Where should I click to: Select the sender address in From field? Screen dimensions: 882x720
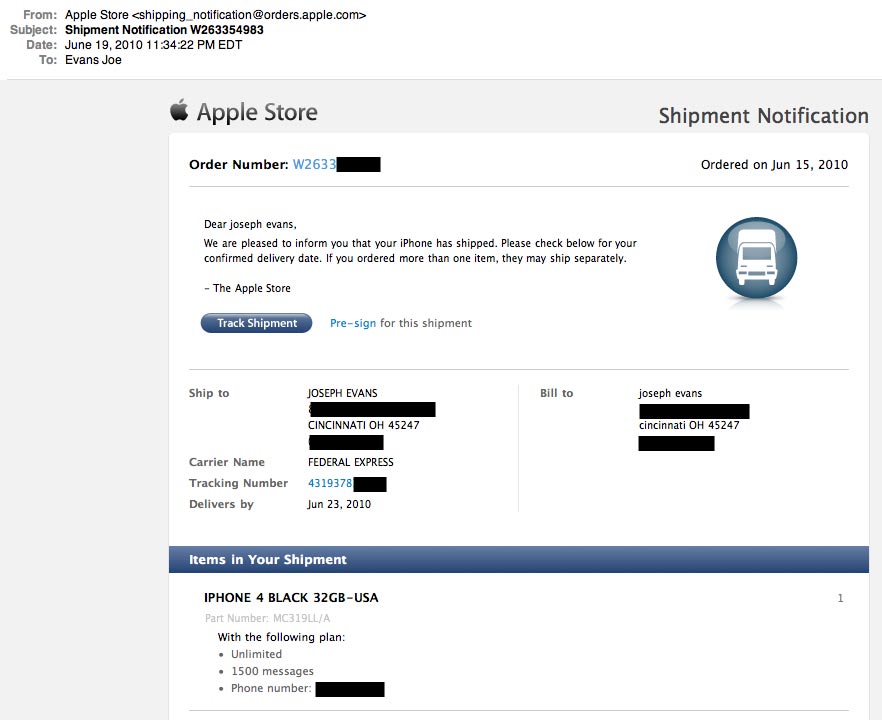tap(215, 15)
